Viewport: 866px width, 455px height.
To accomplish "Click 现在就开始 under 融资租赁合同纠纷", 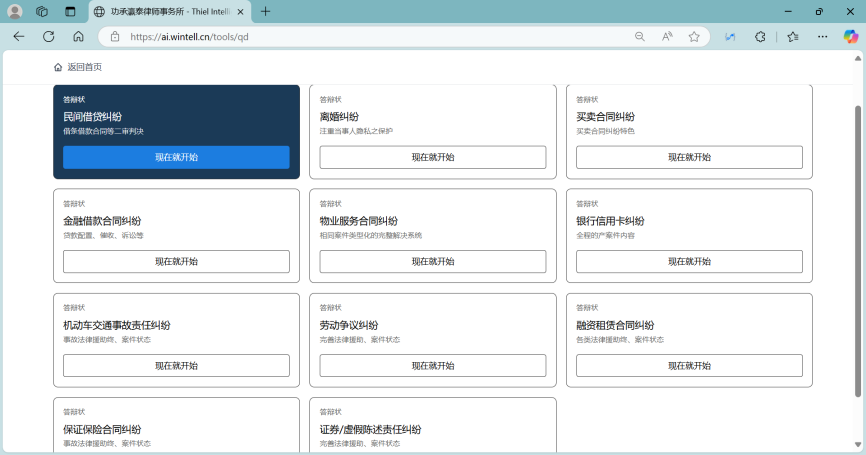I will [689, 366].
